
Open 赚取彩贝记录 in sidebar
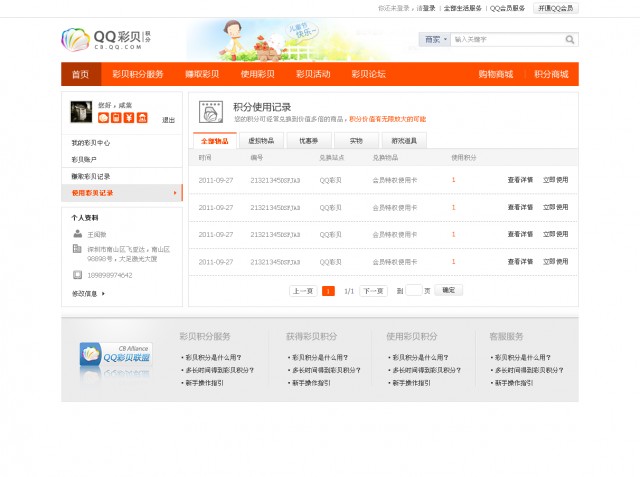[x=91, y=176]
